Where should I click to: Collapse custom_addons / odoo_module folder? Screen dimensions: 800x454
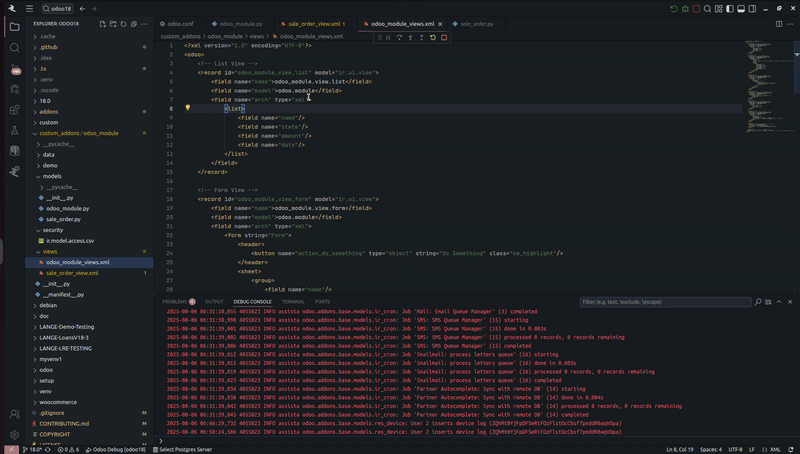pos(79,133)
